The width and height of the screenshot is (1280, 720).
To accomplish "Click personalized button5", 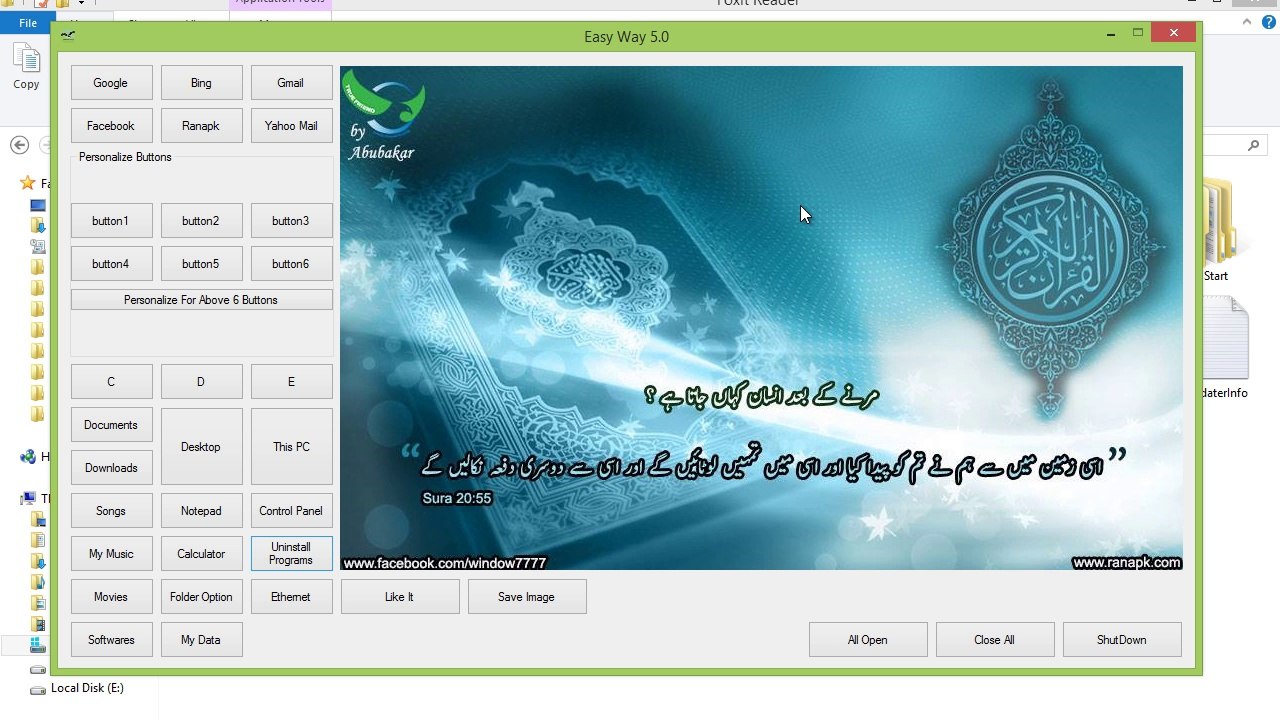I will click(x=201, y=264).
